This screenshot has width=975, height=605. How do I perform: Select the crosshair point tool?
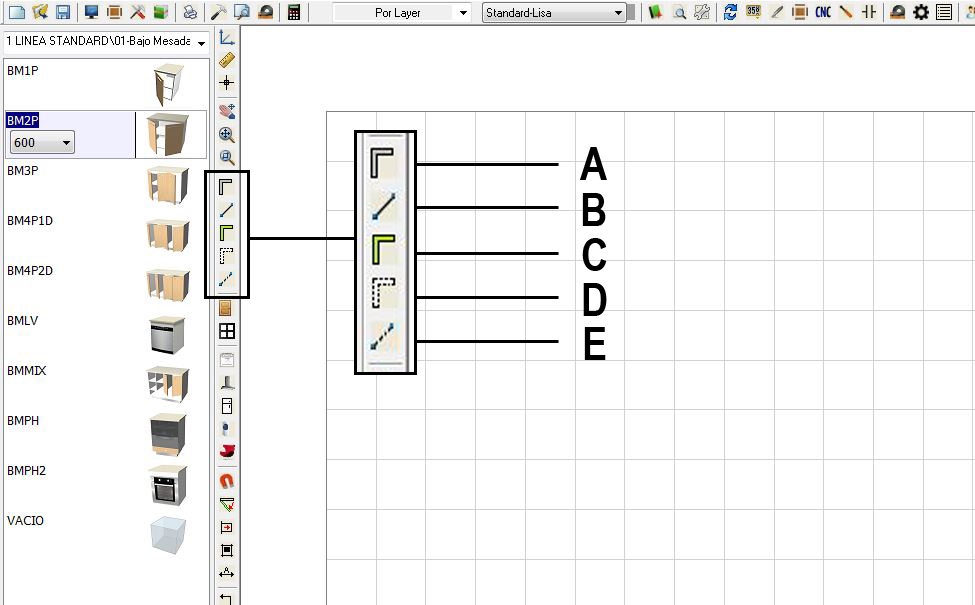[227, 82]
